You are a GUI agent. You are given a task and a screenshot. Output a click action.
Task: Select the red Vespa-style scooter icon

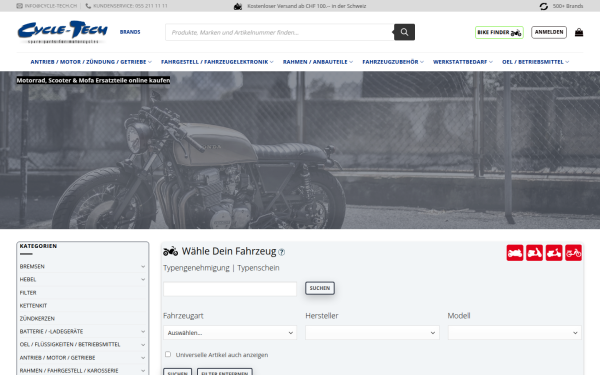pos(554,253)
